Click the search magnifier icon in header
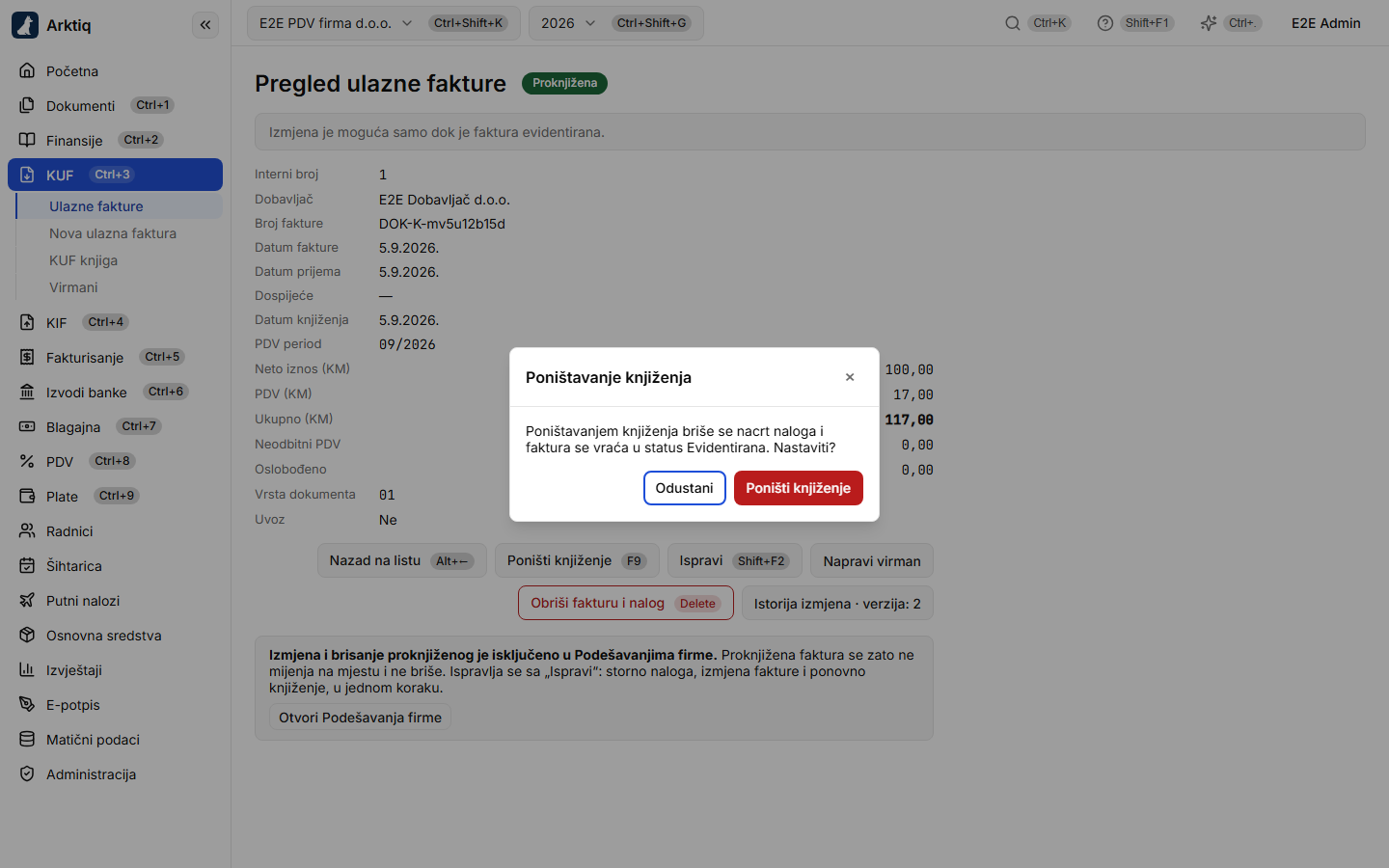The width and height of the screenshot is (1389, 868). 1013,23
